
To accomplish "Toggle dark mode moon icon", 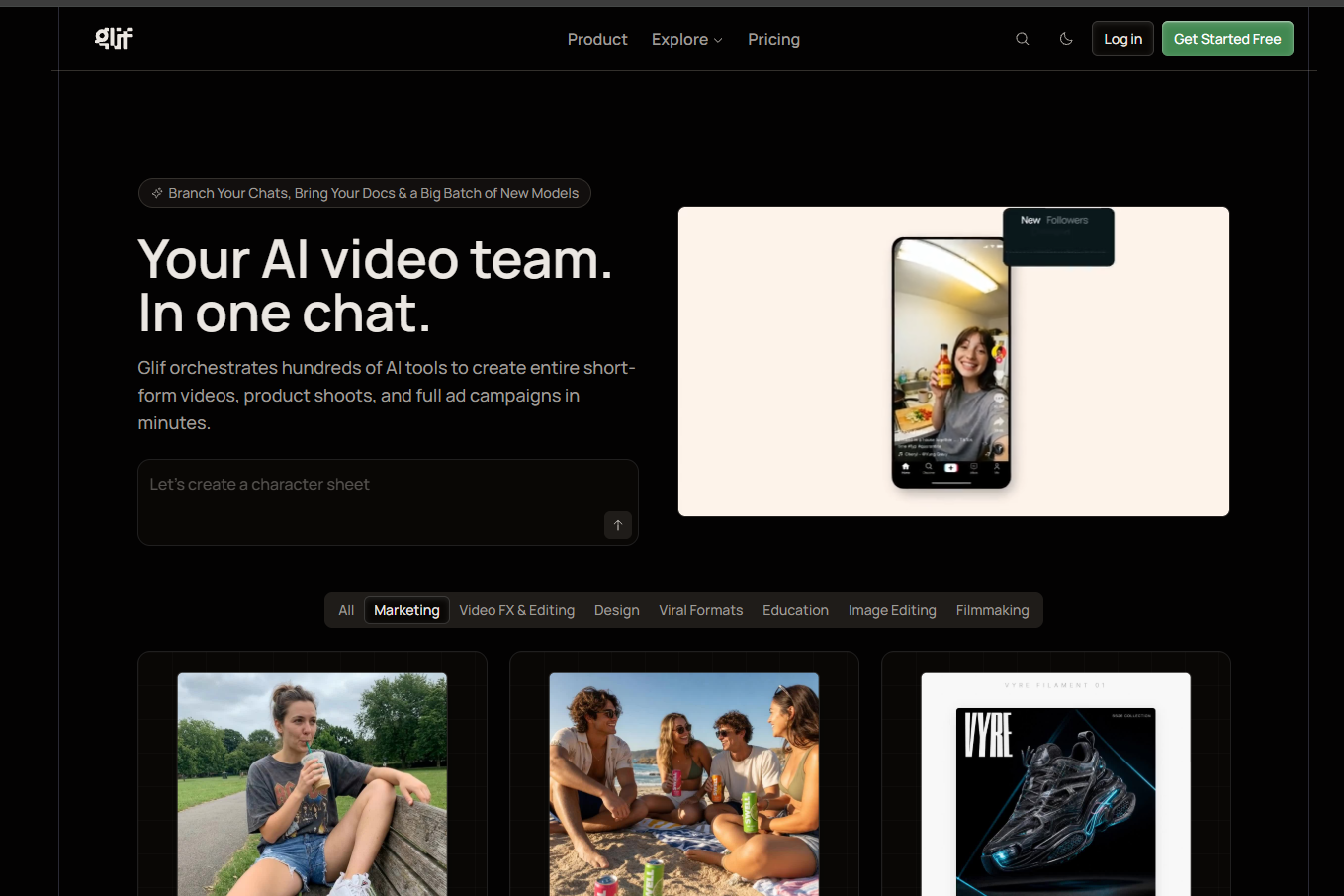I will click(x=1066, y=39).
